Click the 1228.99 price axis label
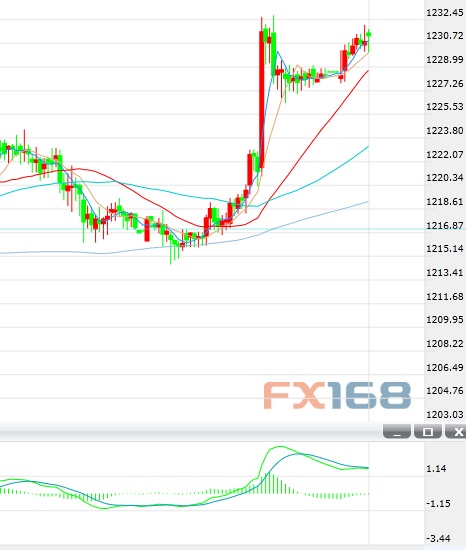This screenshot has width=467, height=550. point(445,60)
